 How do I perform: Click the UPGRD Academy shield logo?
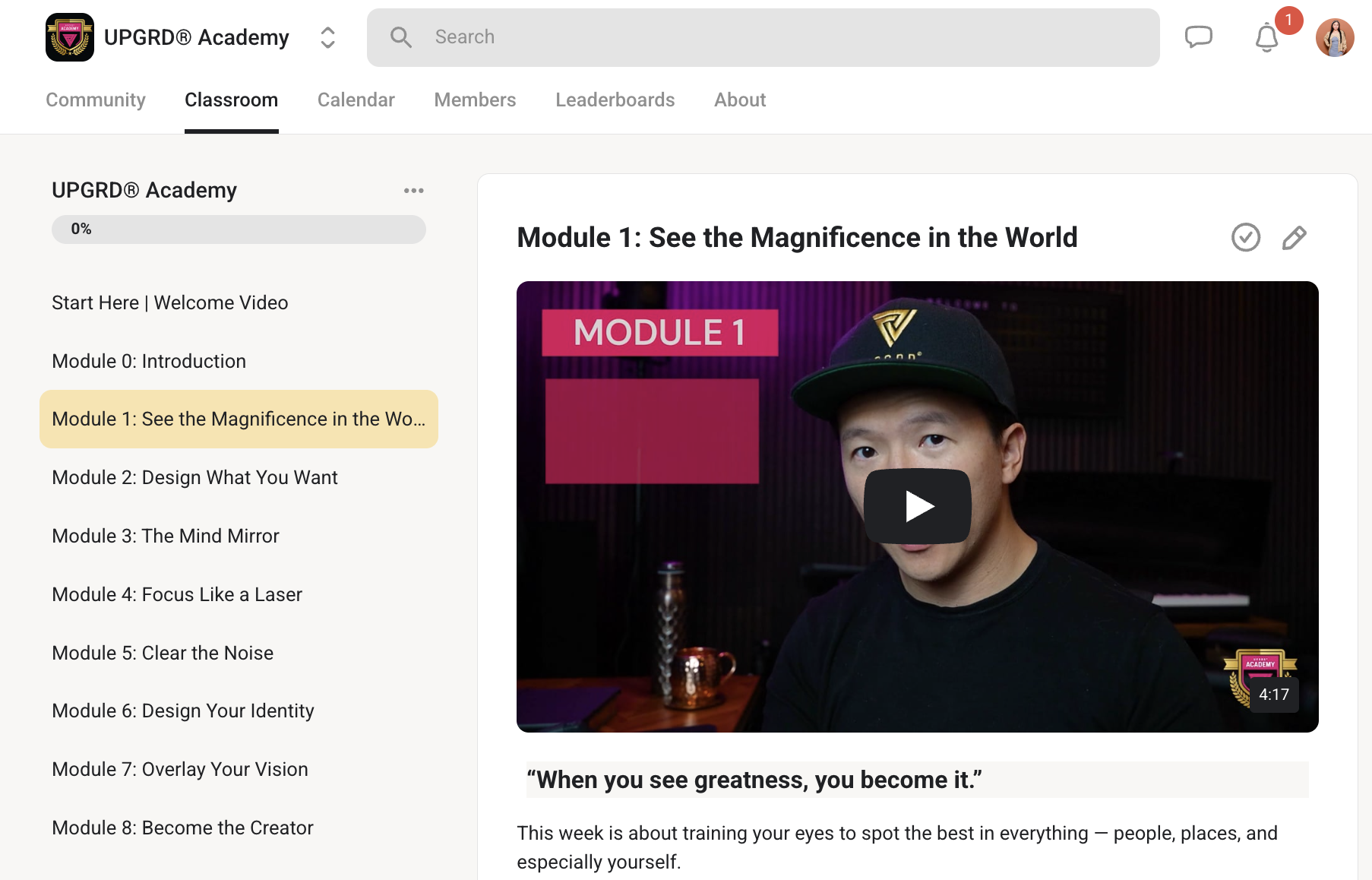pos(69,37)
